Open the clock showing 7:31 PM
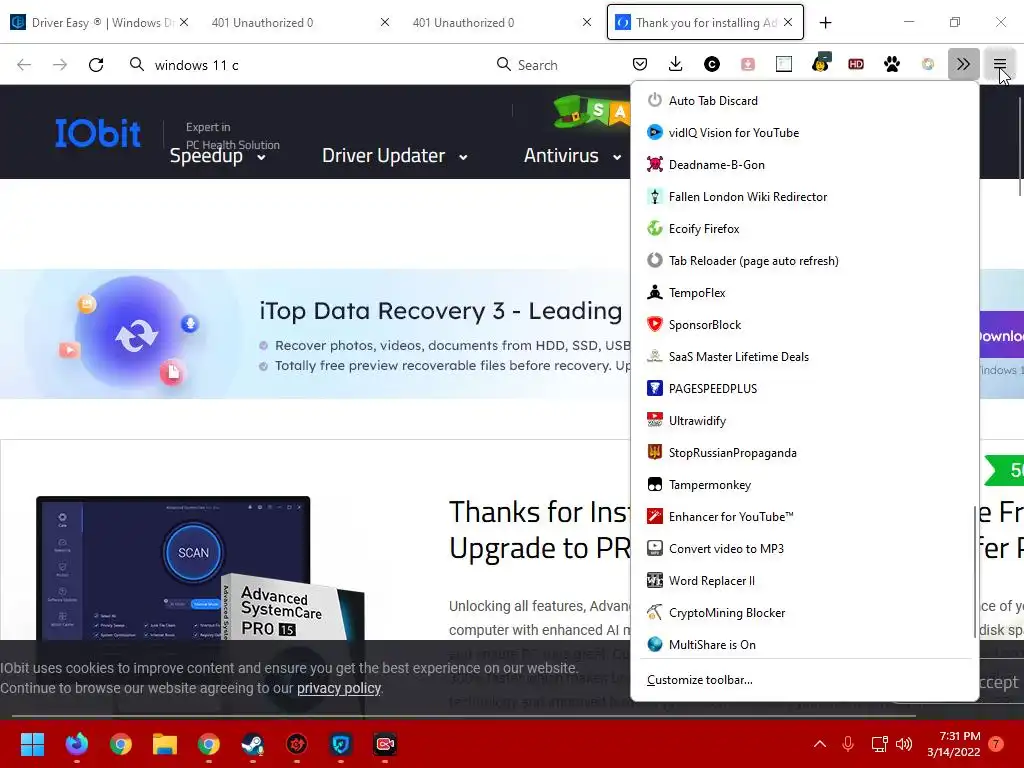 point(953,744)
